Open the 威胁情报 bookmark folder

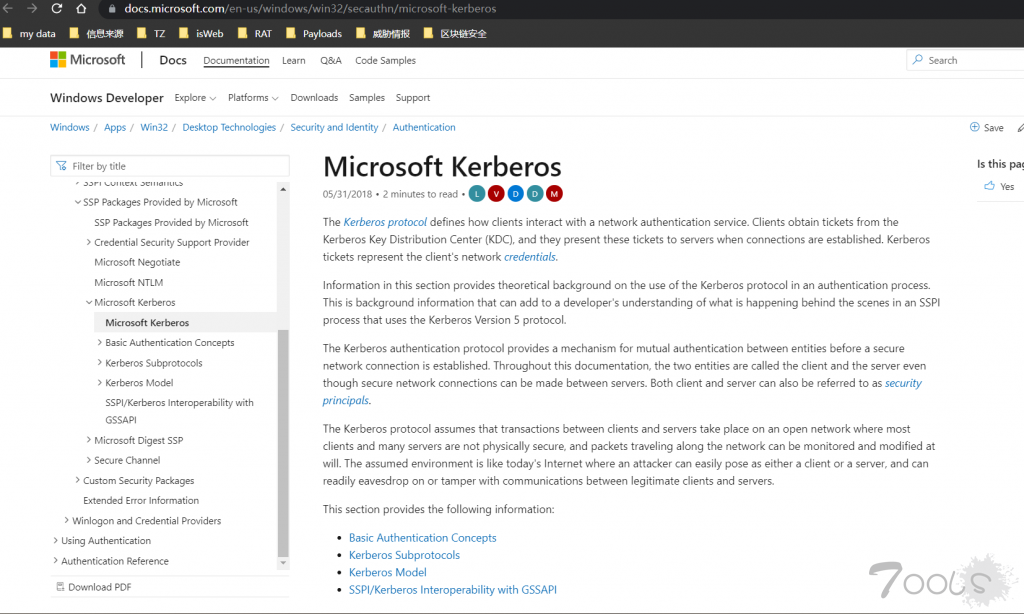click(x=383, y=33)
